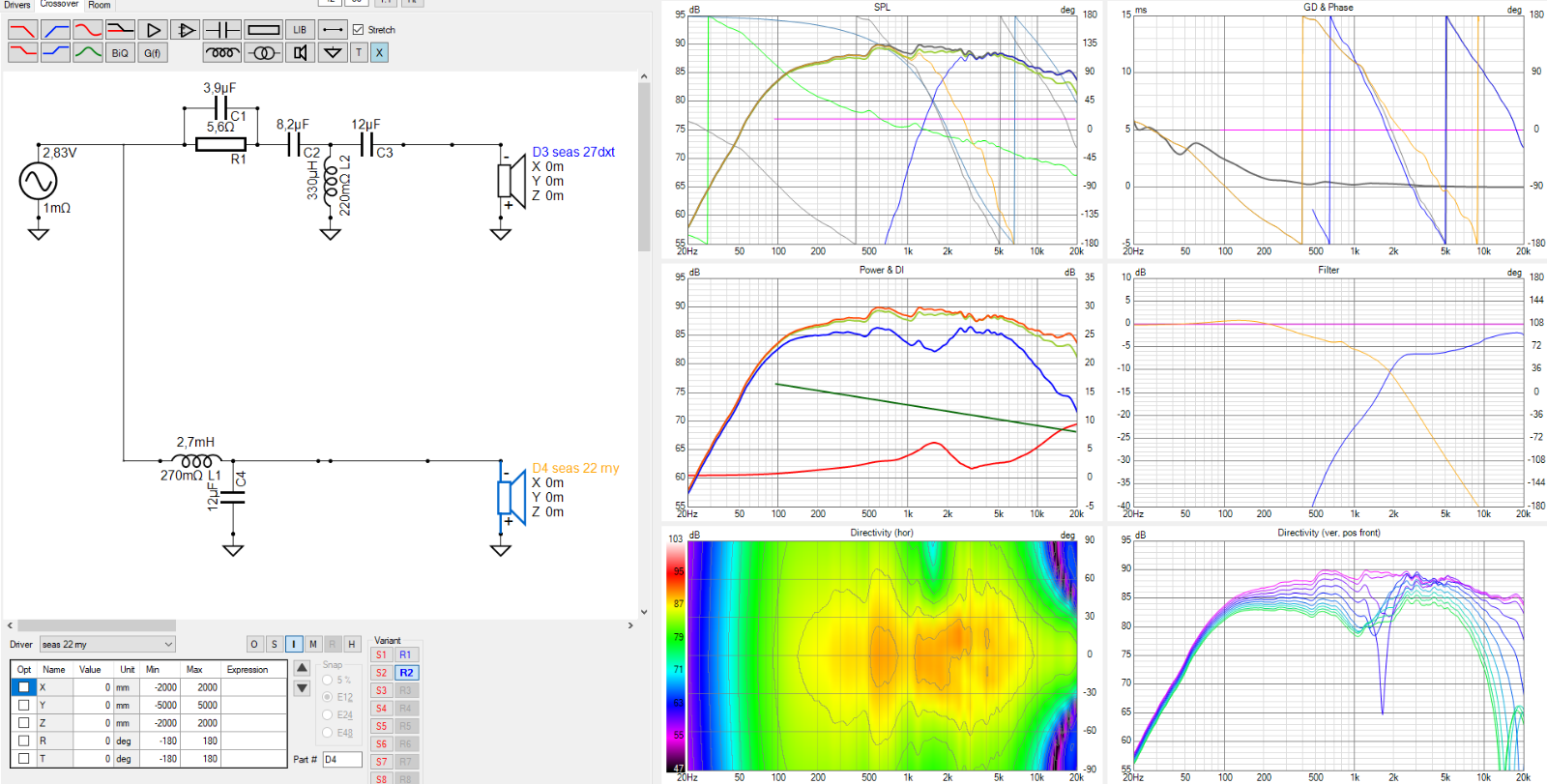
Task: Select the 5 % snap radio button
Action: (x=328, y=680)
